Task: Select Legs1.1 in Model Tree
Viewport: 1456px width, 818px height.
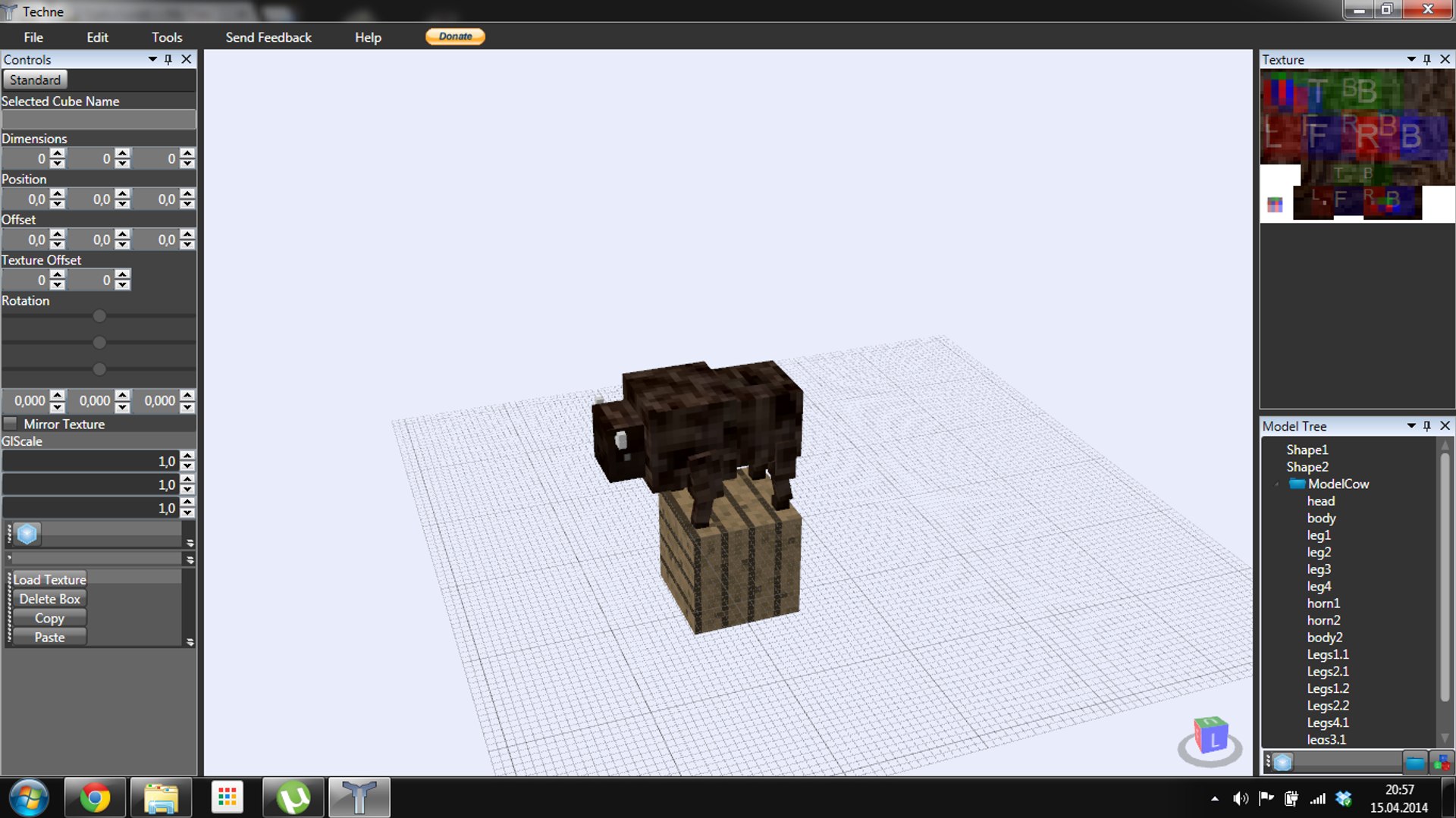Action: point(1328,654)
